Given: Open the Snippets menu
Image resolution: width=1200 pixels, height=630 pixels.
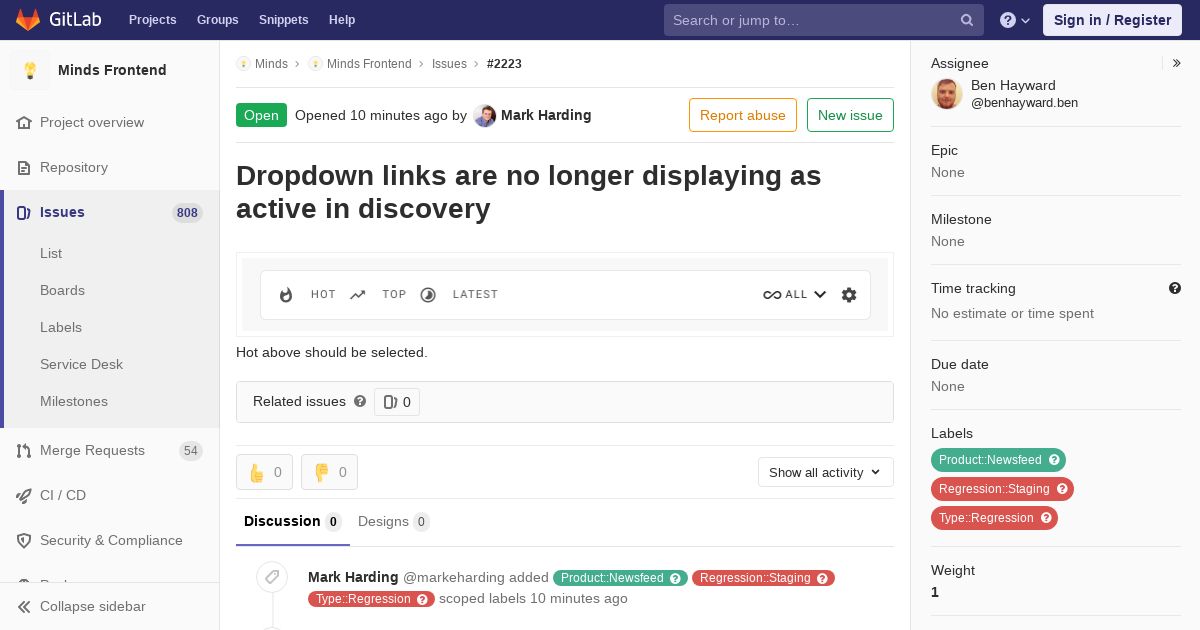Looking at the screenshot, I should point(283,20).
